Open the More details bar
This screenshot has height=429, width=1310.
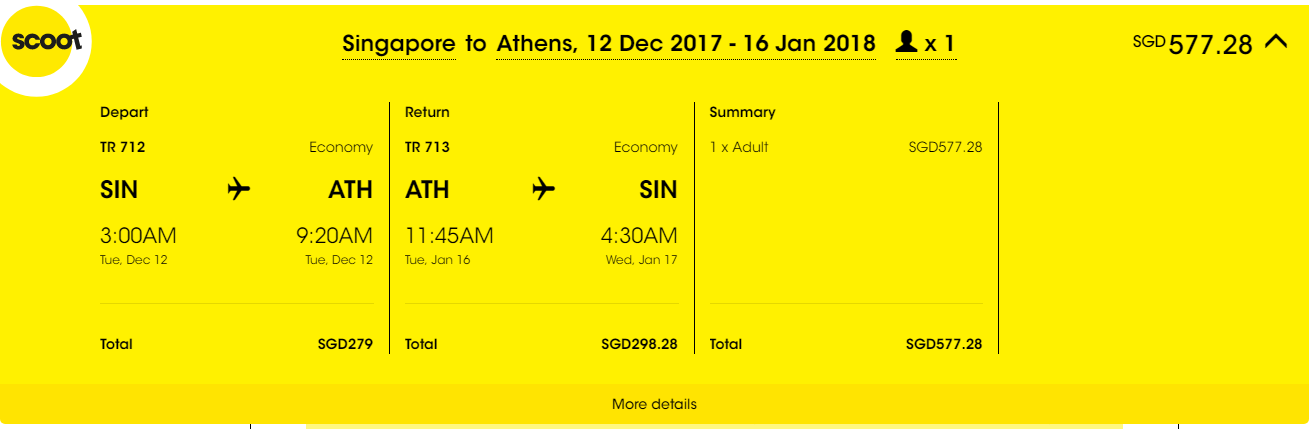(654, 404)
